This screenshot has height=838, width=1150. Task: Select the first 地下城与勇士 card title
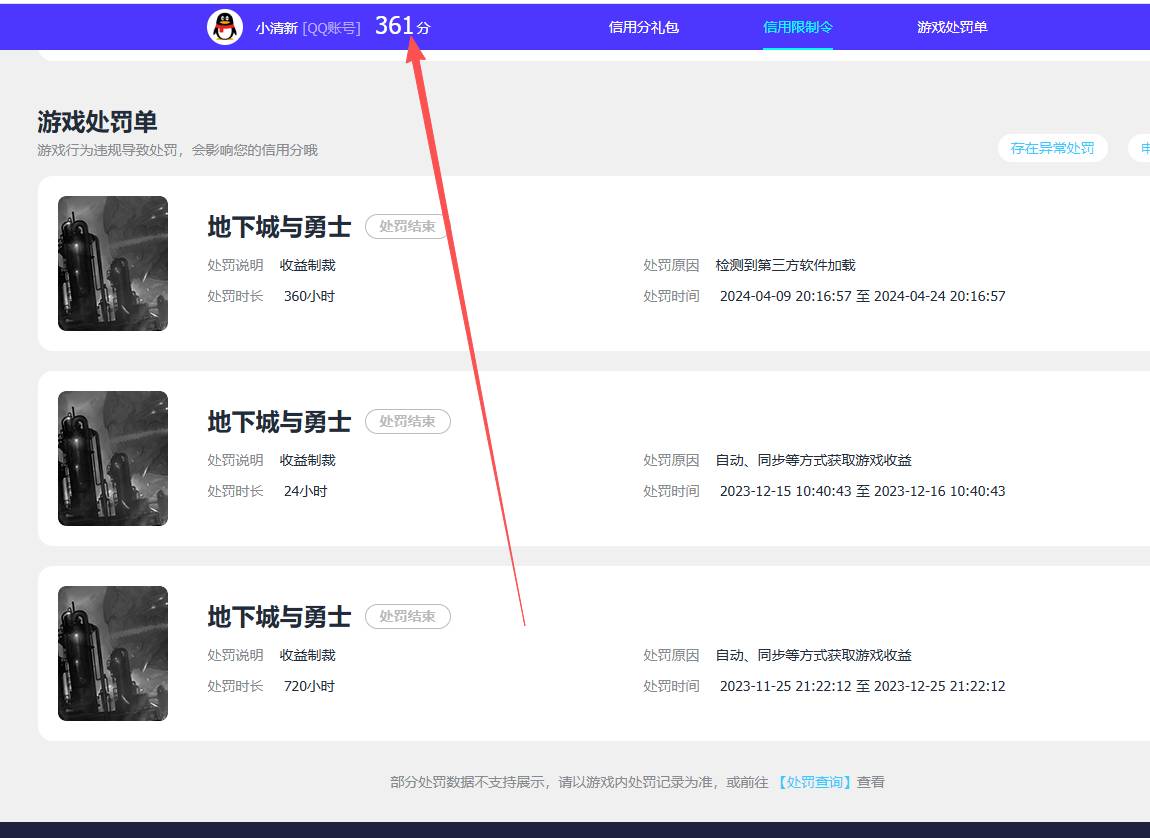pos(277,226)
